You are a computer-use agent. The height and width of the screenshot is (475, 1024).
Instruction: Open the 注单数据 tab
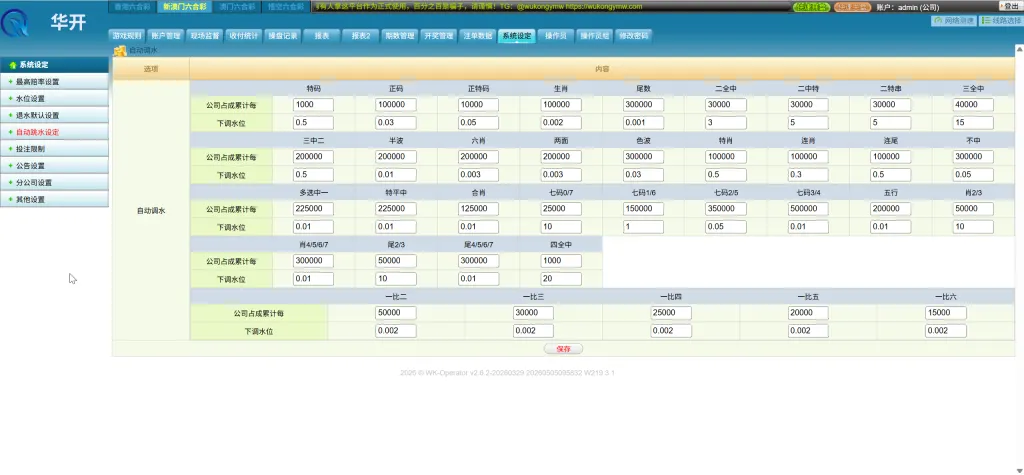[x=477, y=37]
